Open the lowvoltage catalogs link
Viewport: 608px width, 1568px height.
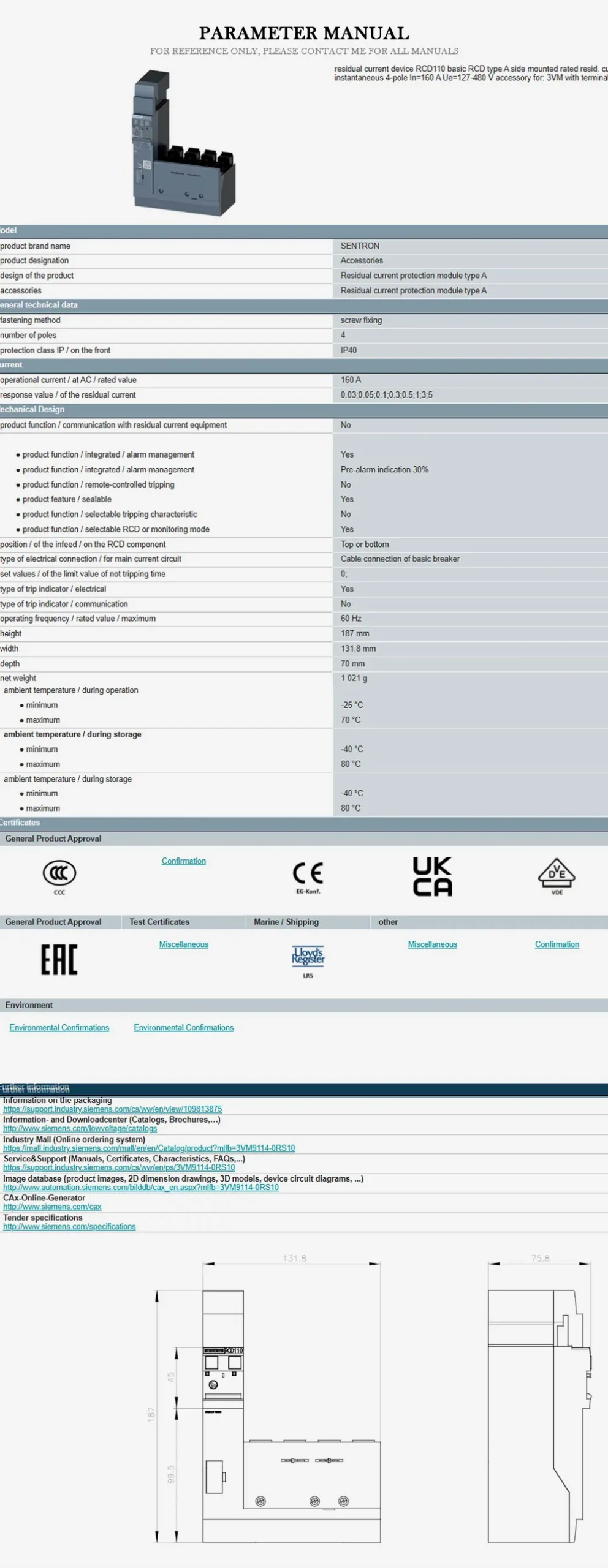[80, 1129]
